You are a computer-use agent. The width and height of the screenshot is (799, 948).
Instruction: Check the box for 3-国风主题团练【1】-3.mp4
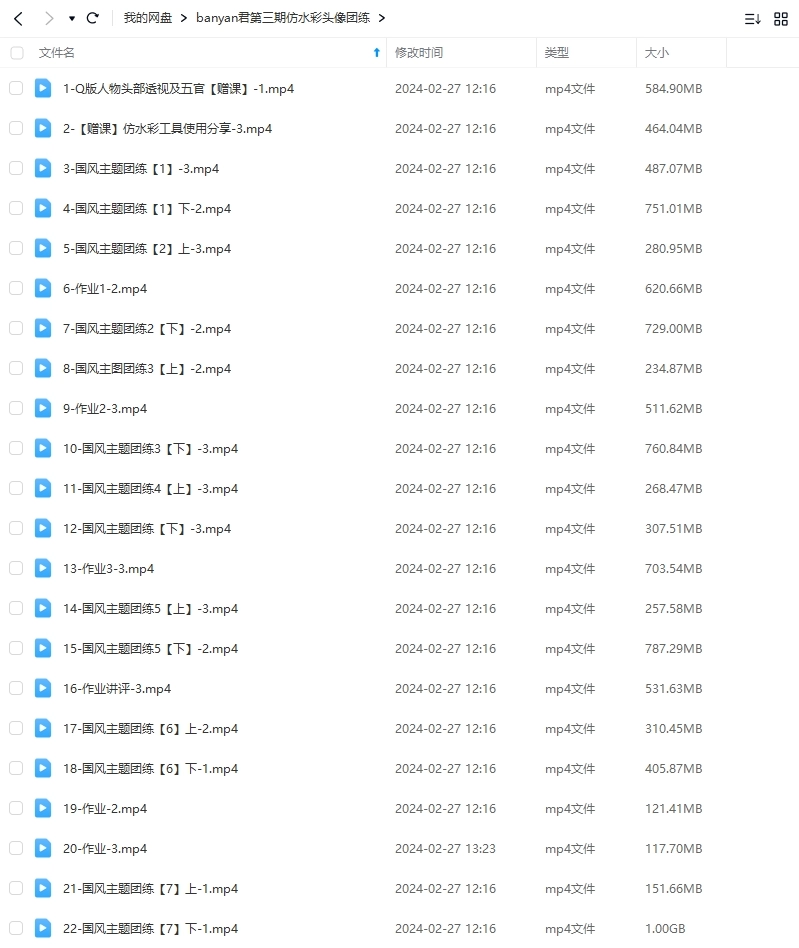[16, 168]
